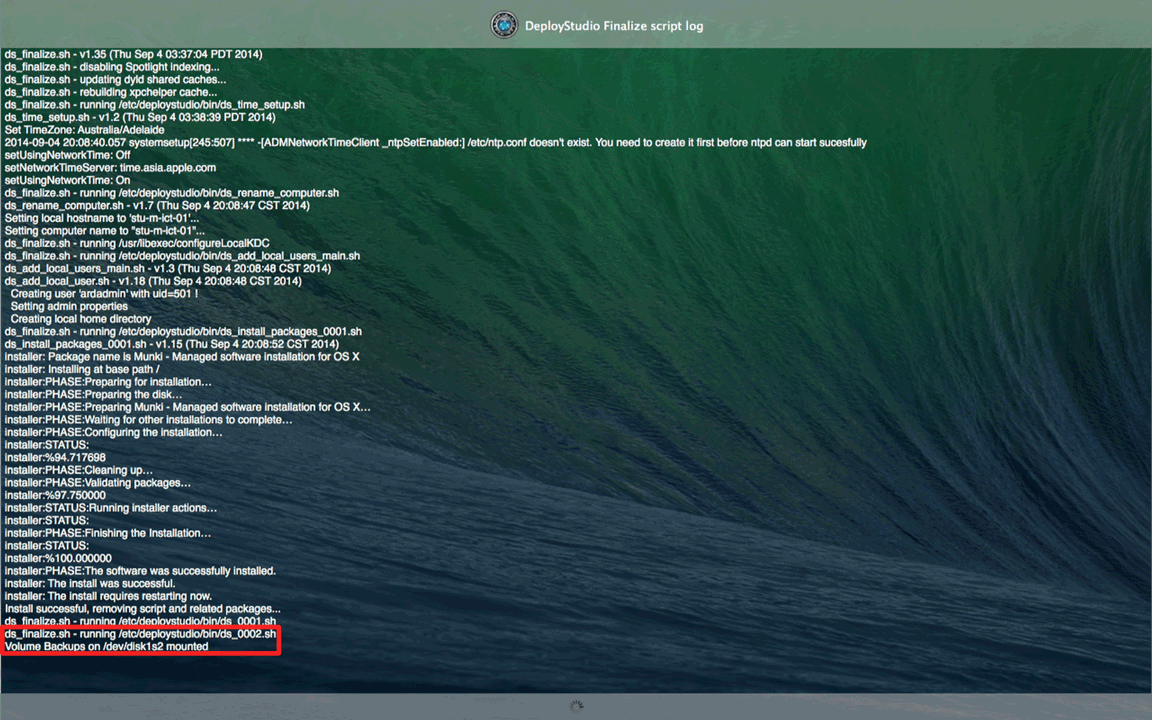This screenshot has height=720, width=1152.
Task: Click the 'installer:%94.717698' progress line
Action: [x=55, y=458]
